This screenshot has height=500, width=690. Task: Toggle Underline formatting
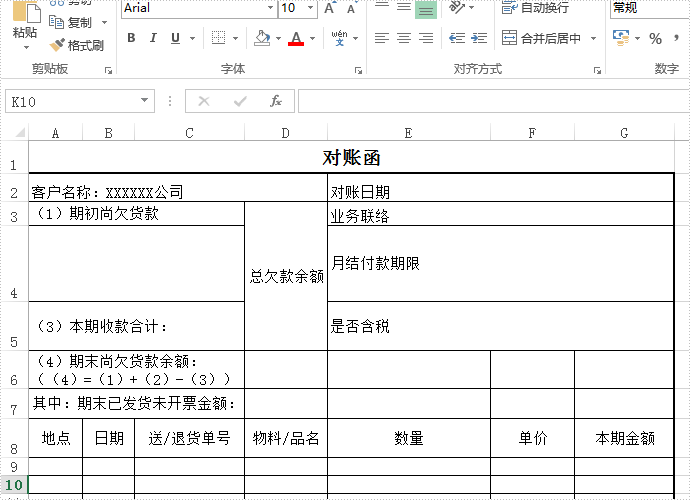pos(175,38)
